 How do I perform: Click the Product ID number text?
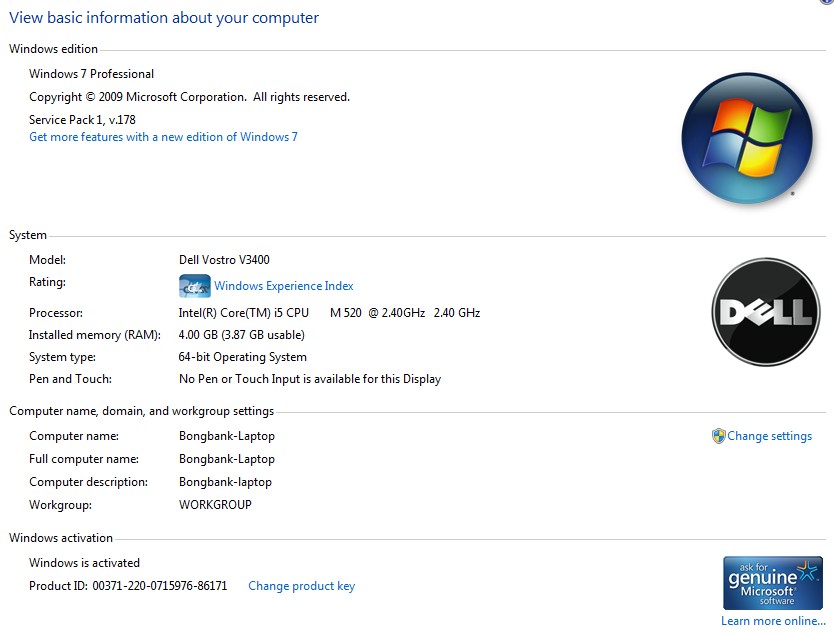160,586
